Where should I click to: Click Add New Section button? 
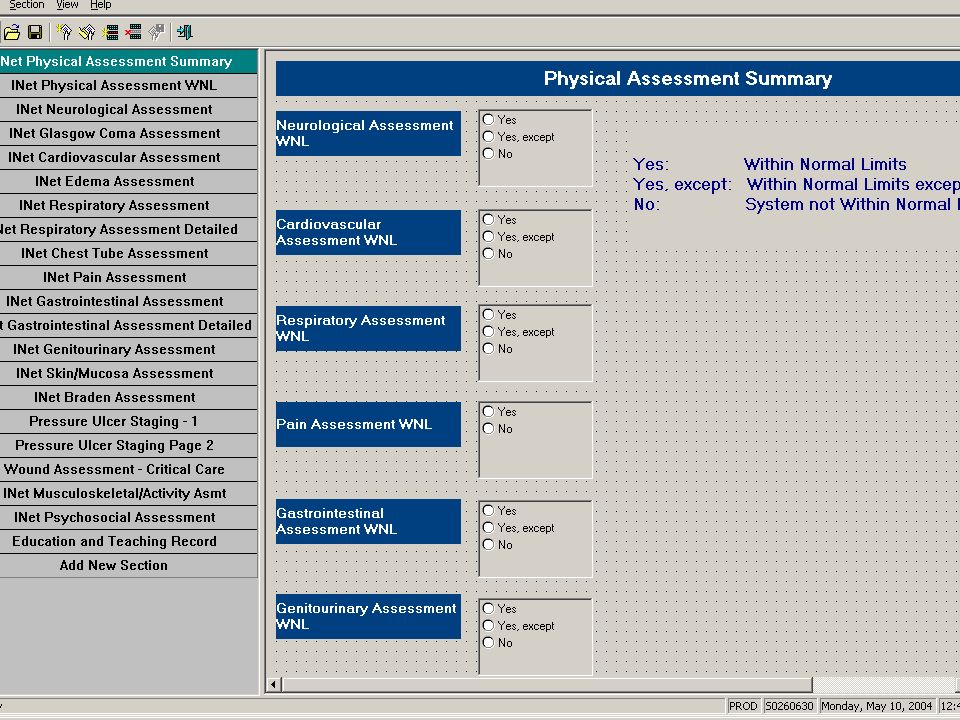pos(129,565)
